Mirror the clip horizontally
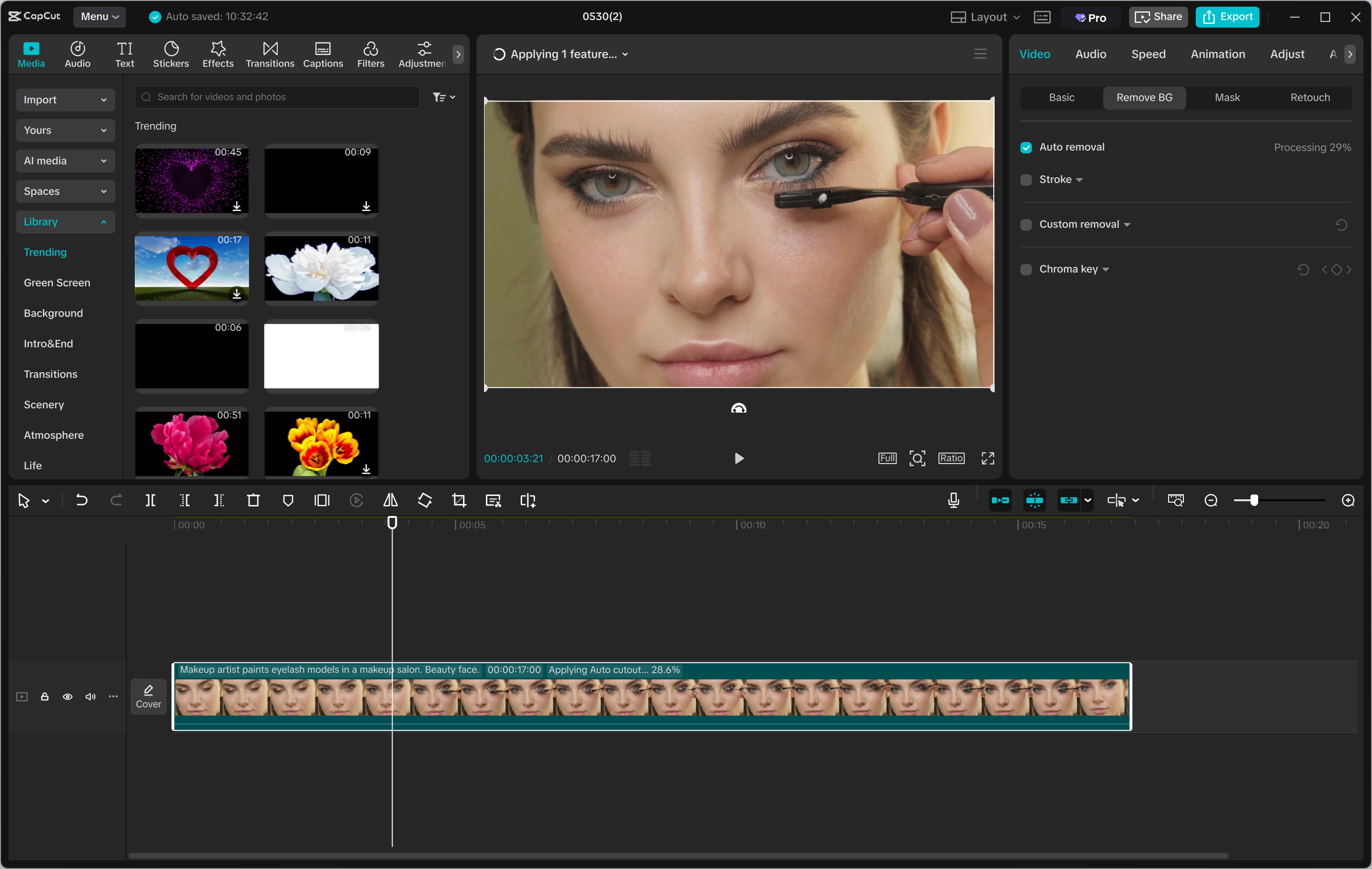 390,500
